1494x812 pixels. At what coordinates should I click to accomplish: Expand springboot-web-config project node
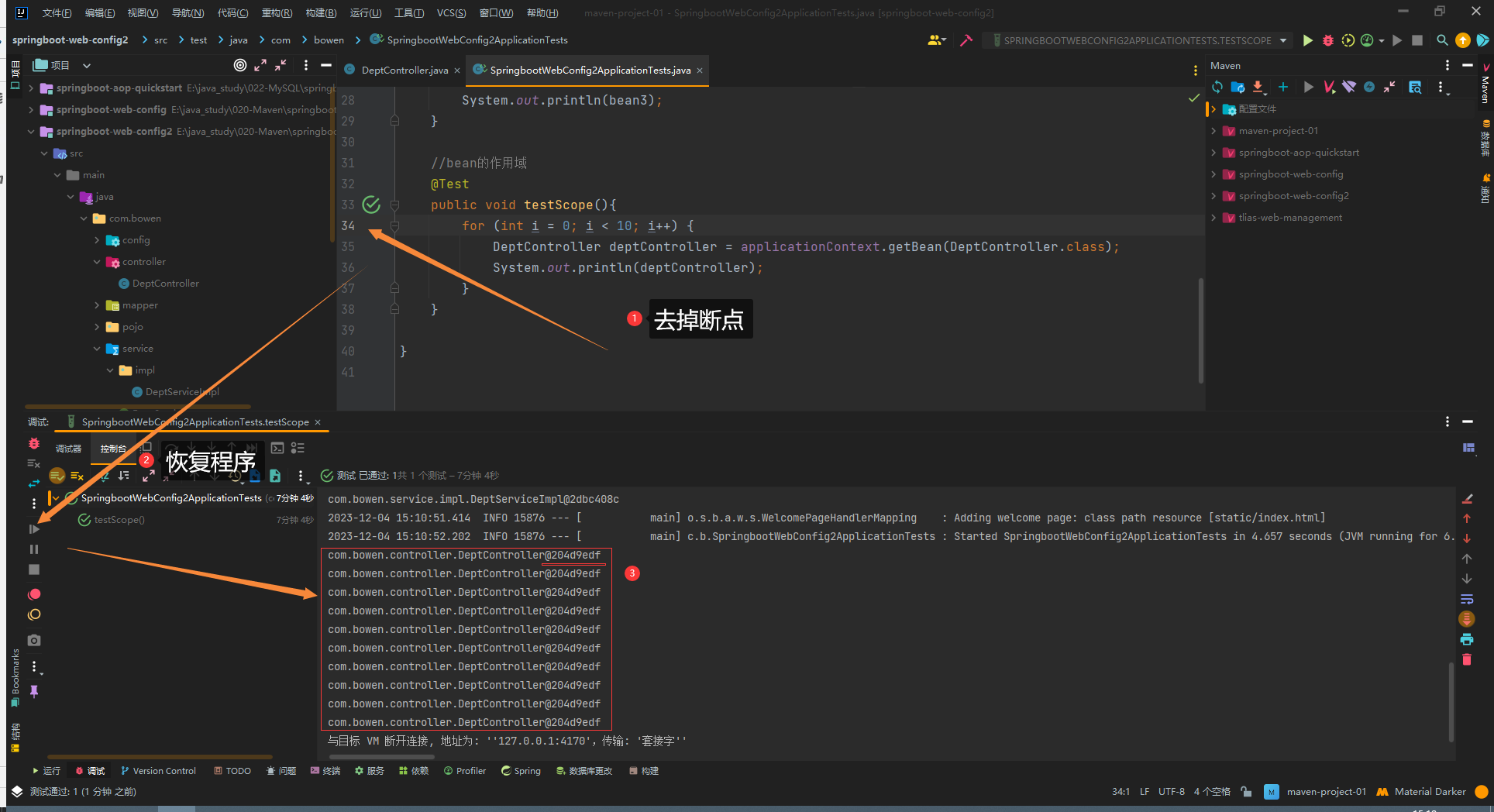click(31, 110)
